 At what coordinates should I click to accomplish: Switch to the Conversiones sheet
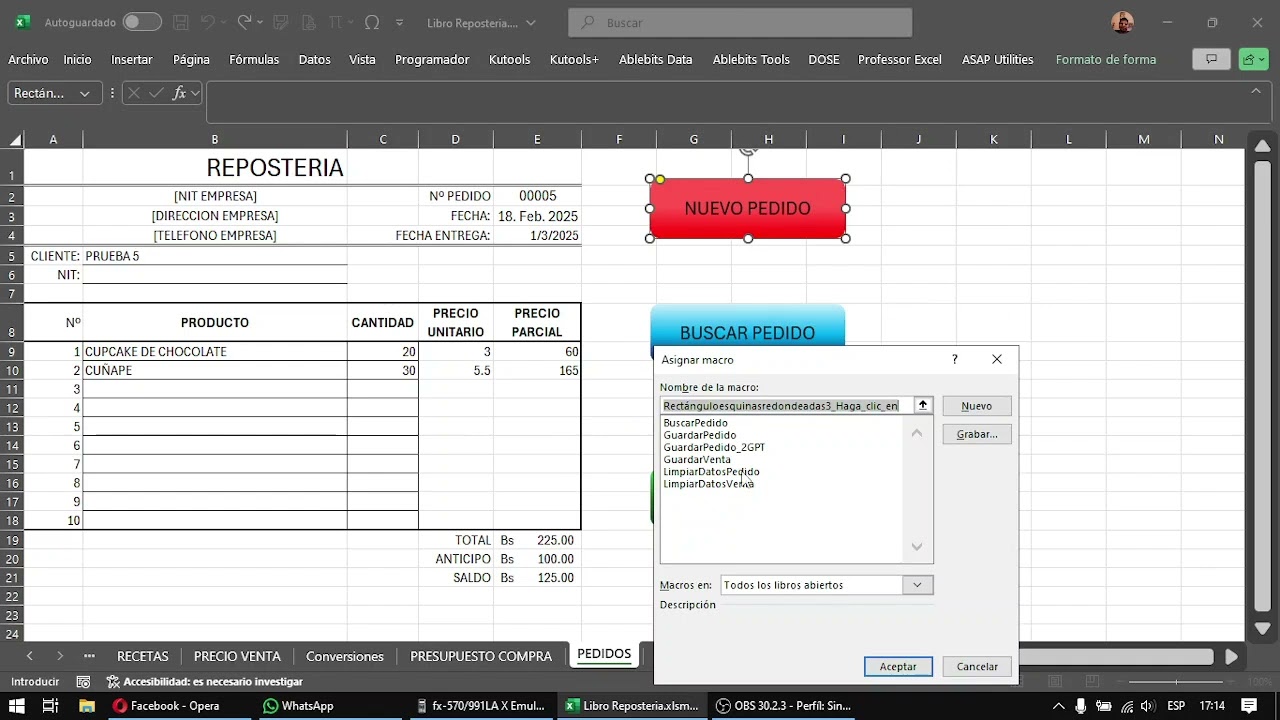(345, 656)
